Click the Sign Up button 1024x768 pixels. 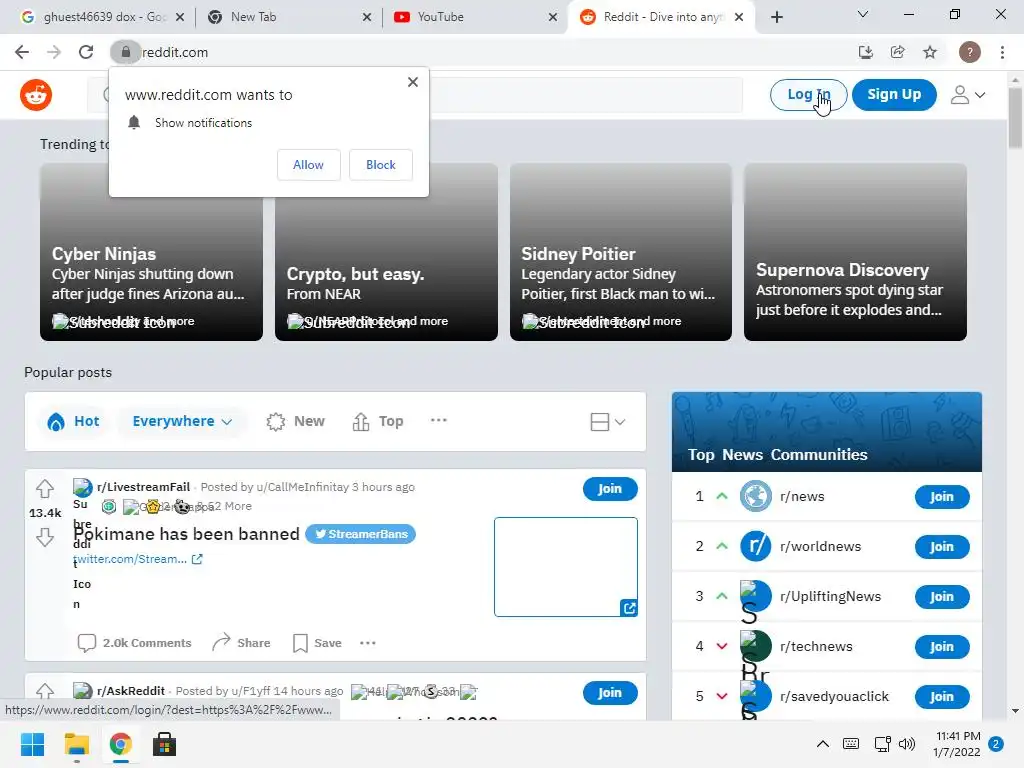click(894, 95)
